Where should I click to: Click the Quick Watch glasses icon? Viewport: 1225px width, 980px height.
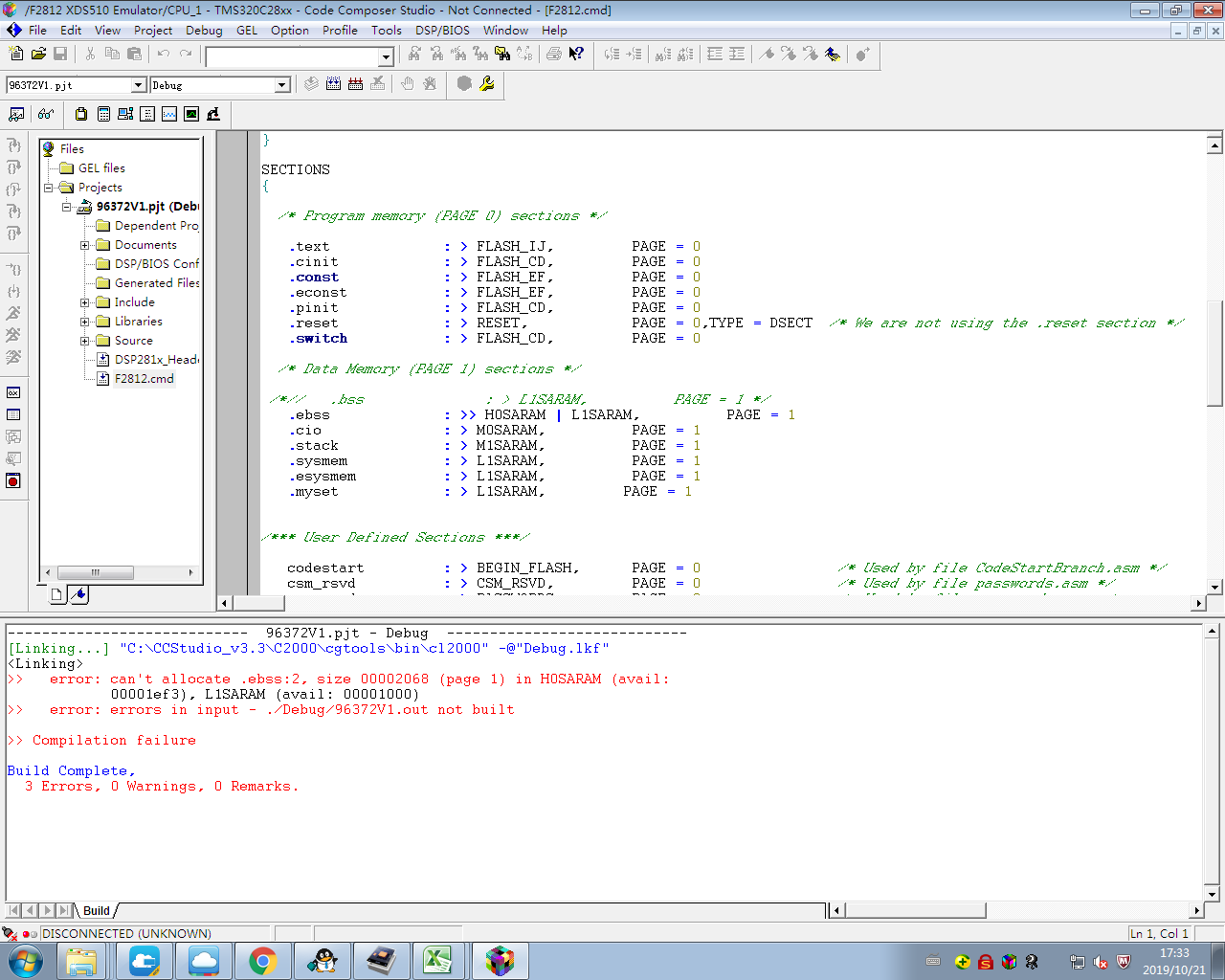46,114
